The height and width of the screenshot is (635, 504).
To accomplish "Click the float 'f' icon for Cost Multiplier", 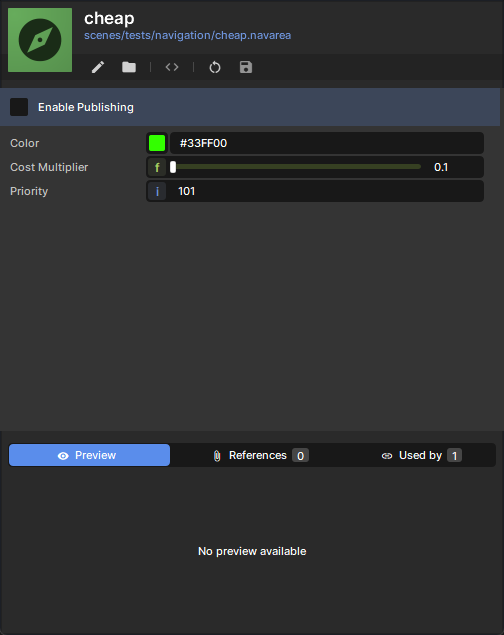I will pos(157,167).
